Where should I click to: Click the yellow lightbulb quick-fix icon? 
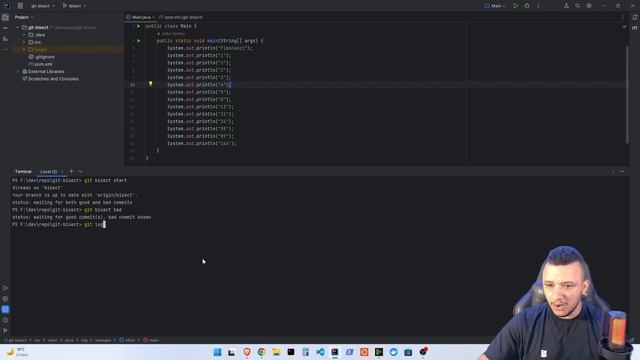151,84
